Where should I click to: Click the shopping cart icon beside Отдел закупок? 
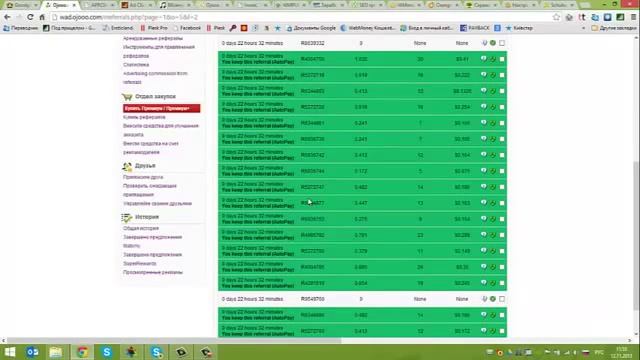point(127,97)
